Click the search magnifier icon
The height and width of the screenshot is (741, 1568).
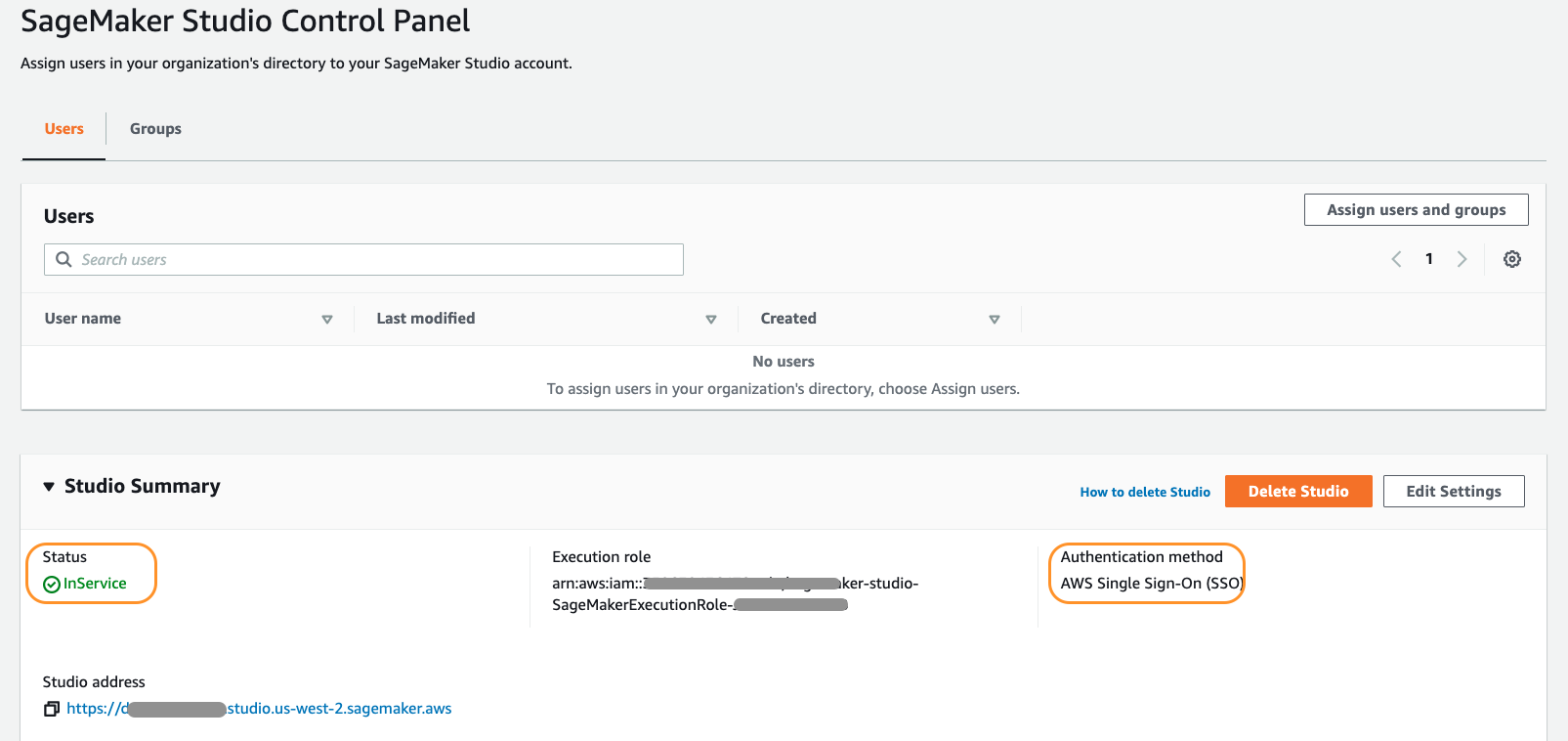click(x=64, y=259)
